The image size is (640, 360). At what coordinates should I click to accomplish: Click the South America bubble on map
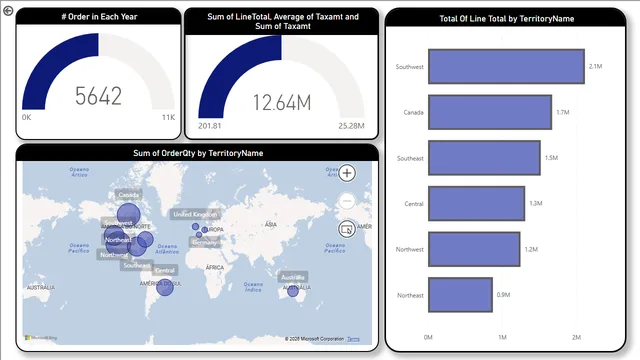click(x=165, y=287)
